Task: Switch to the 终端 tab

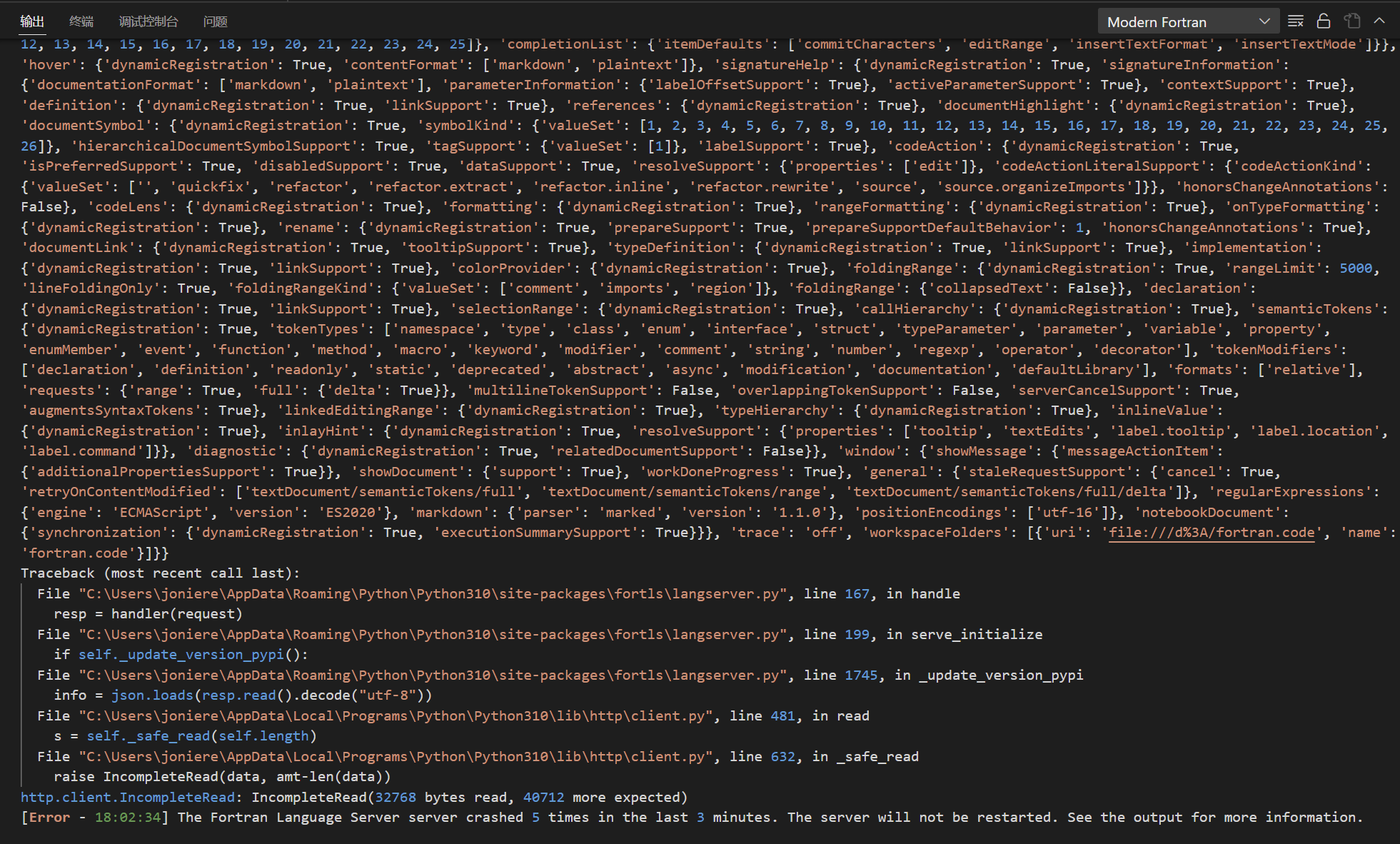Action: [81, 21]
